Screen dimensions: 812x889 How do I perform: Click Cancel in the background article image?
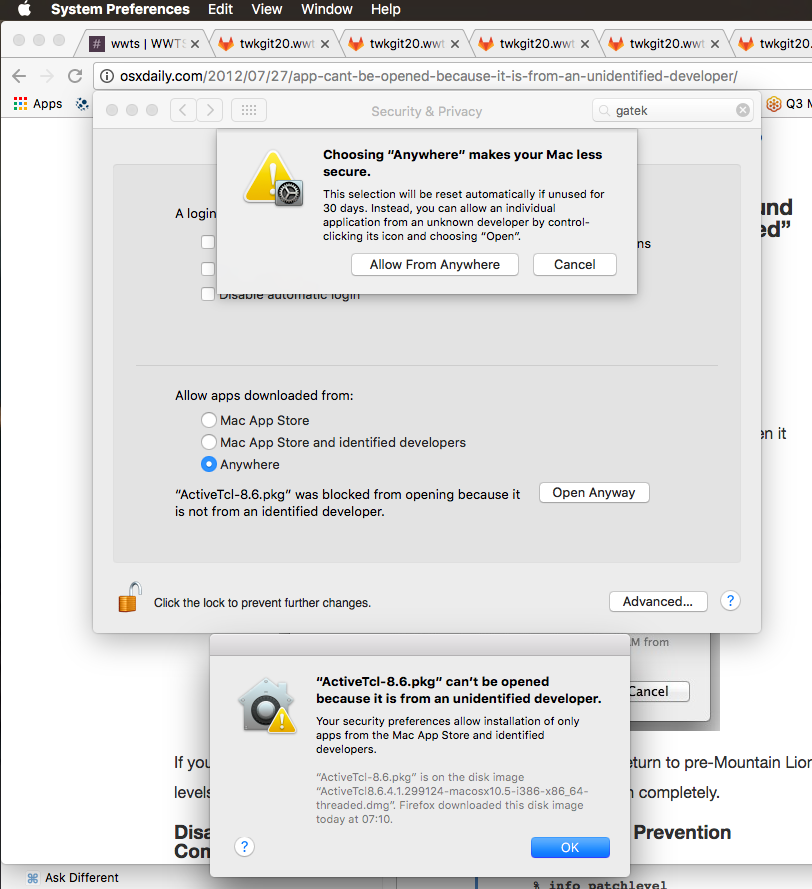[659, 692]
